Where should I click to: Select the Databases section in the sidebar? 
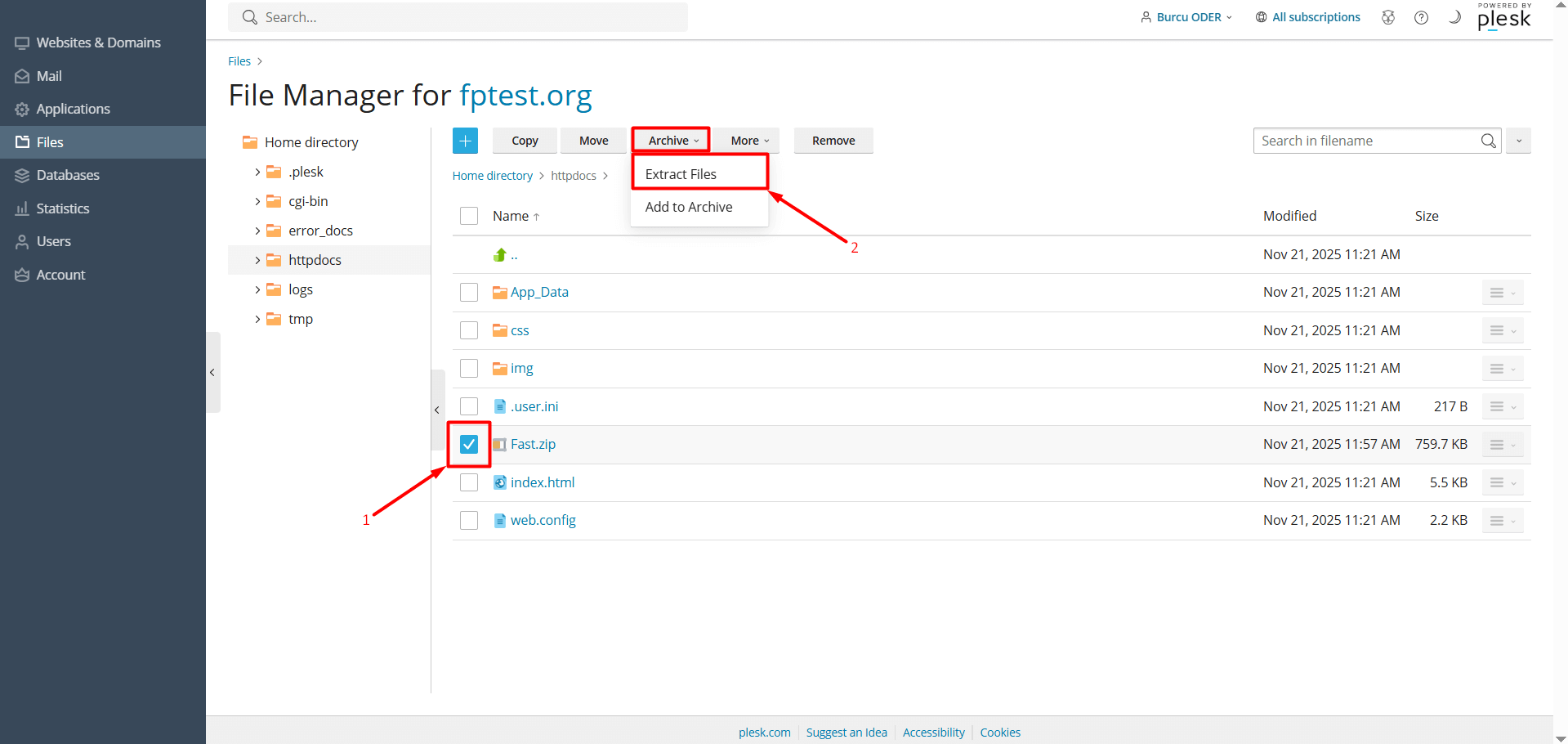(68, 174)
